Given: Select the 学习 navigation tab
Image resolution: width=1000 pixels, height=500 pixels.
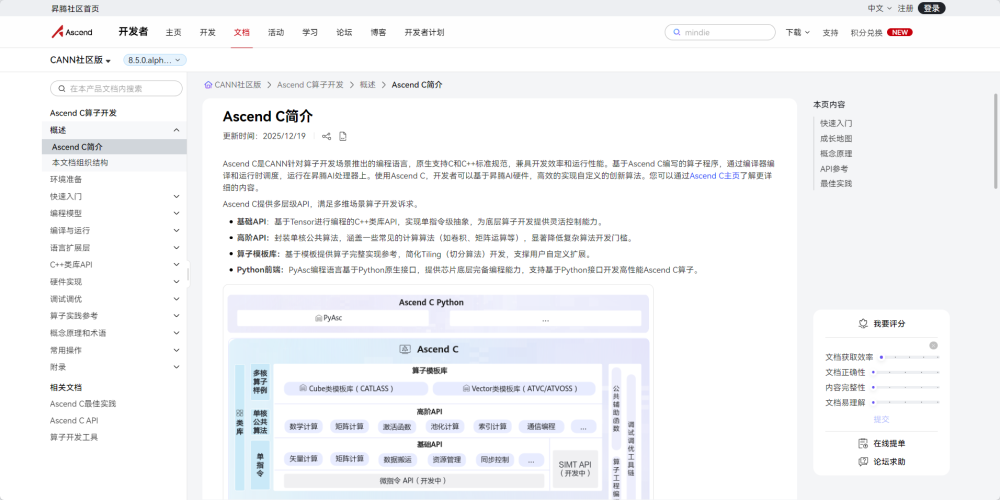Looking at the screenshot, I should [x=310, y=33].
